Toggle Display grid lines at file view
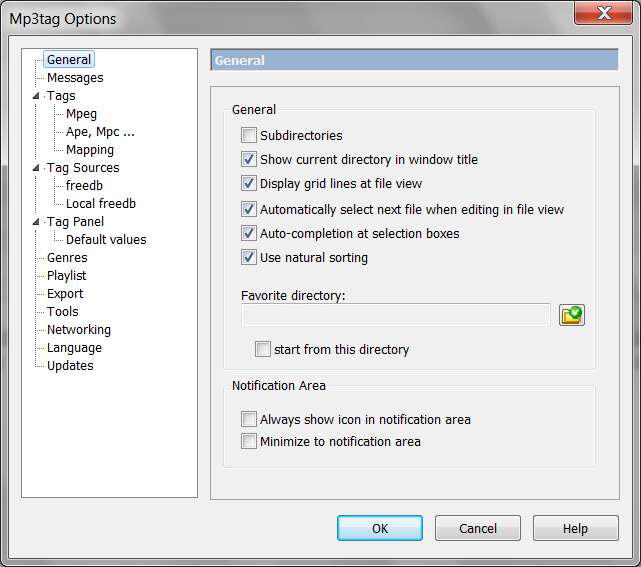641x567 pixels. pyautogui.click(x=249, y=183)
